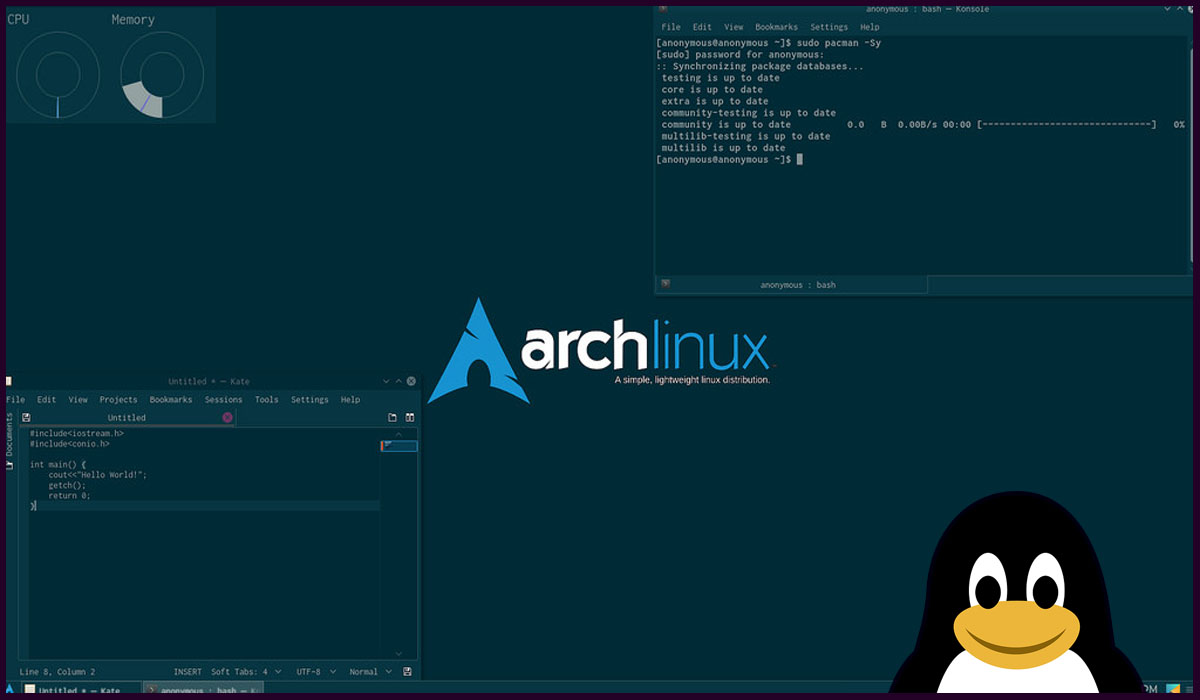Image resolution: width=1200 pixels, height=700 pixels.
Task: Click the Memory usage gauge widget
Action: pos(162,75)
